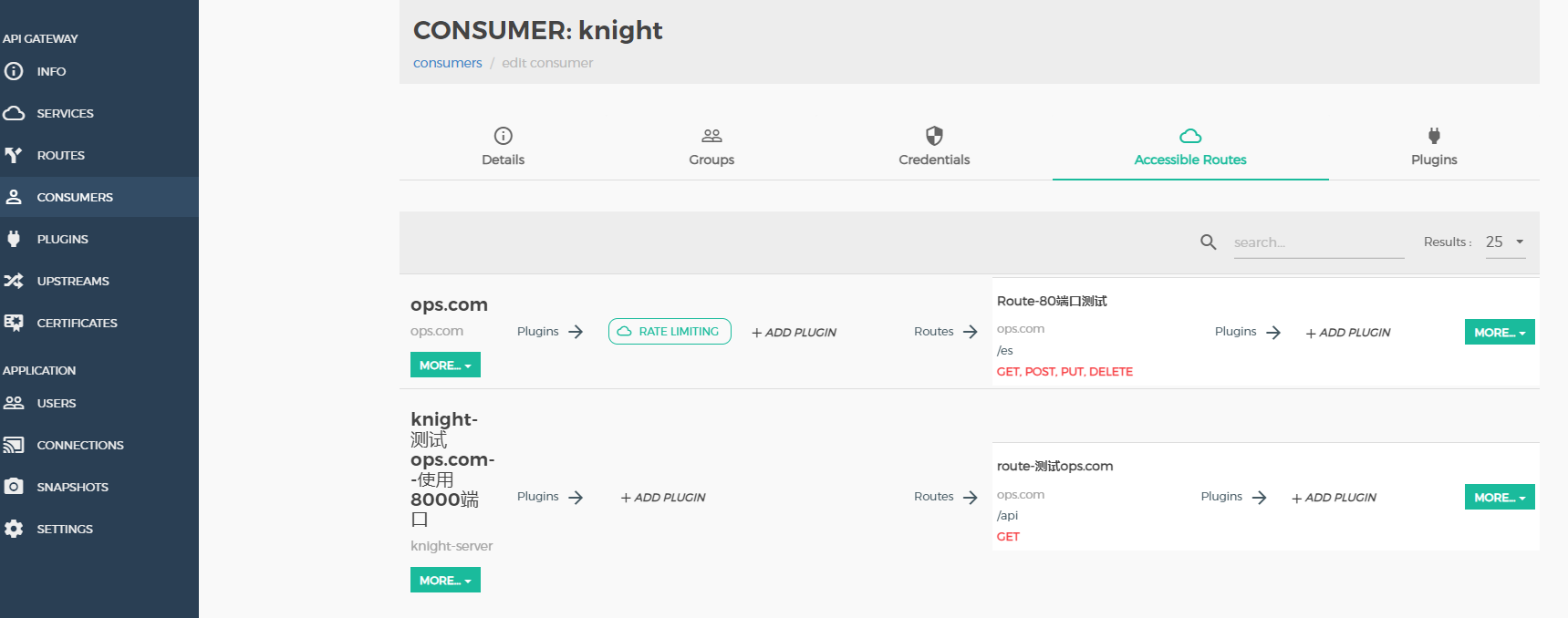Expand MORE menu for Route-80 route
Viewport: 1568px width, 618px height.
coord(1500,332)
